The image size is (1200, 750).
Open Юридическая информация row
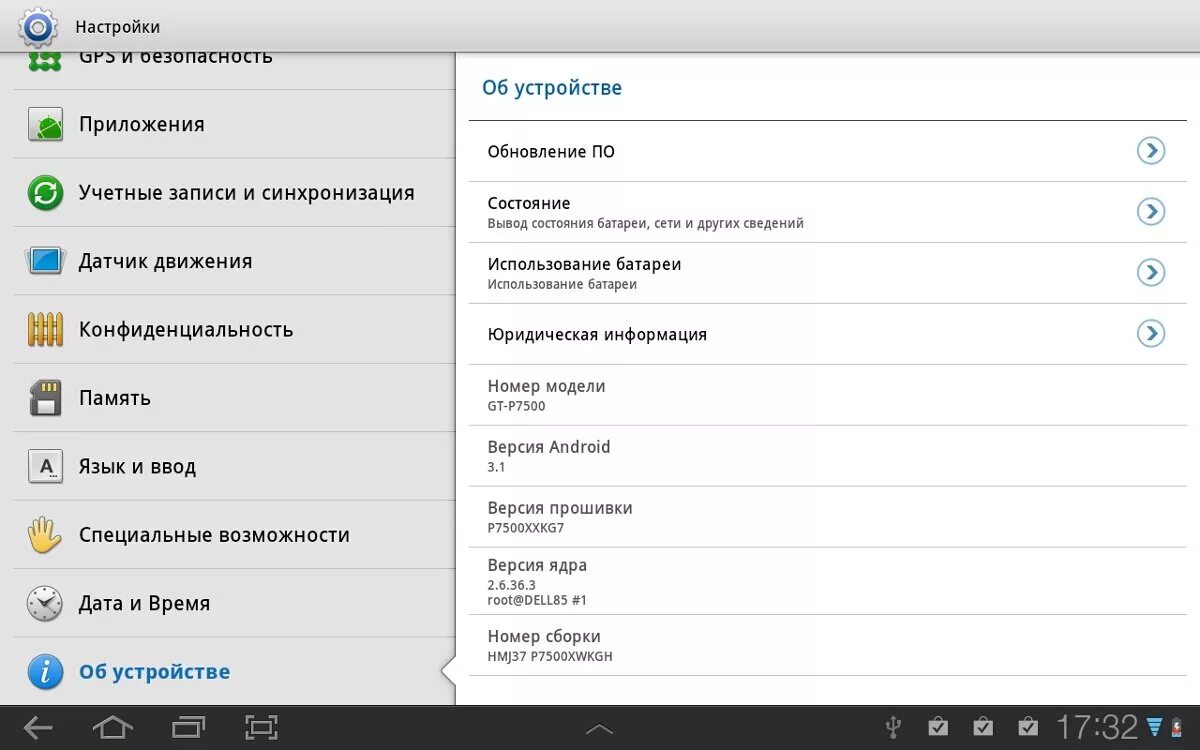[x=827, y=334]
